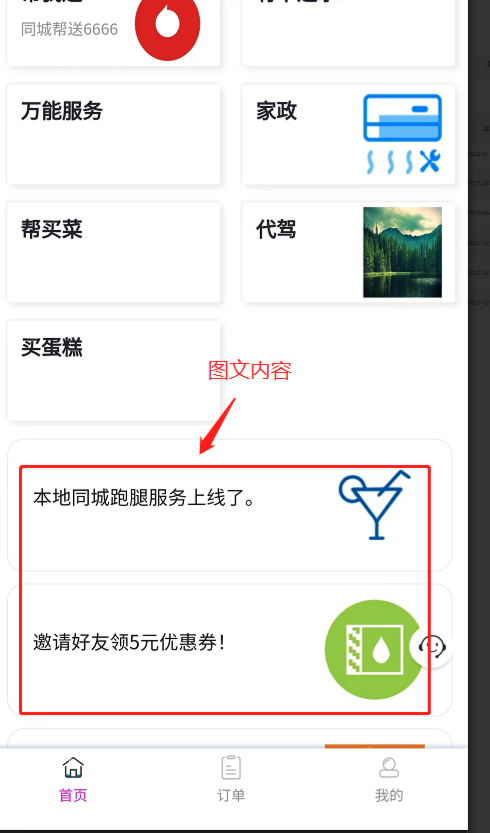Select the 帮买菜 grocery service card
The width and height of the screenshot is (490, 833).
pyautogui.click(x=113, y=252)
